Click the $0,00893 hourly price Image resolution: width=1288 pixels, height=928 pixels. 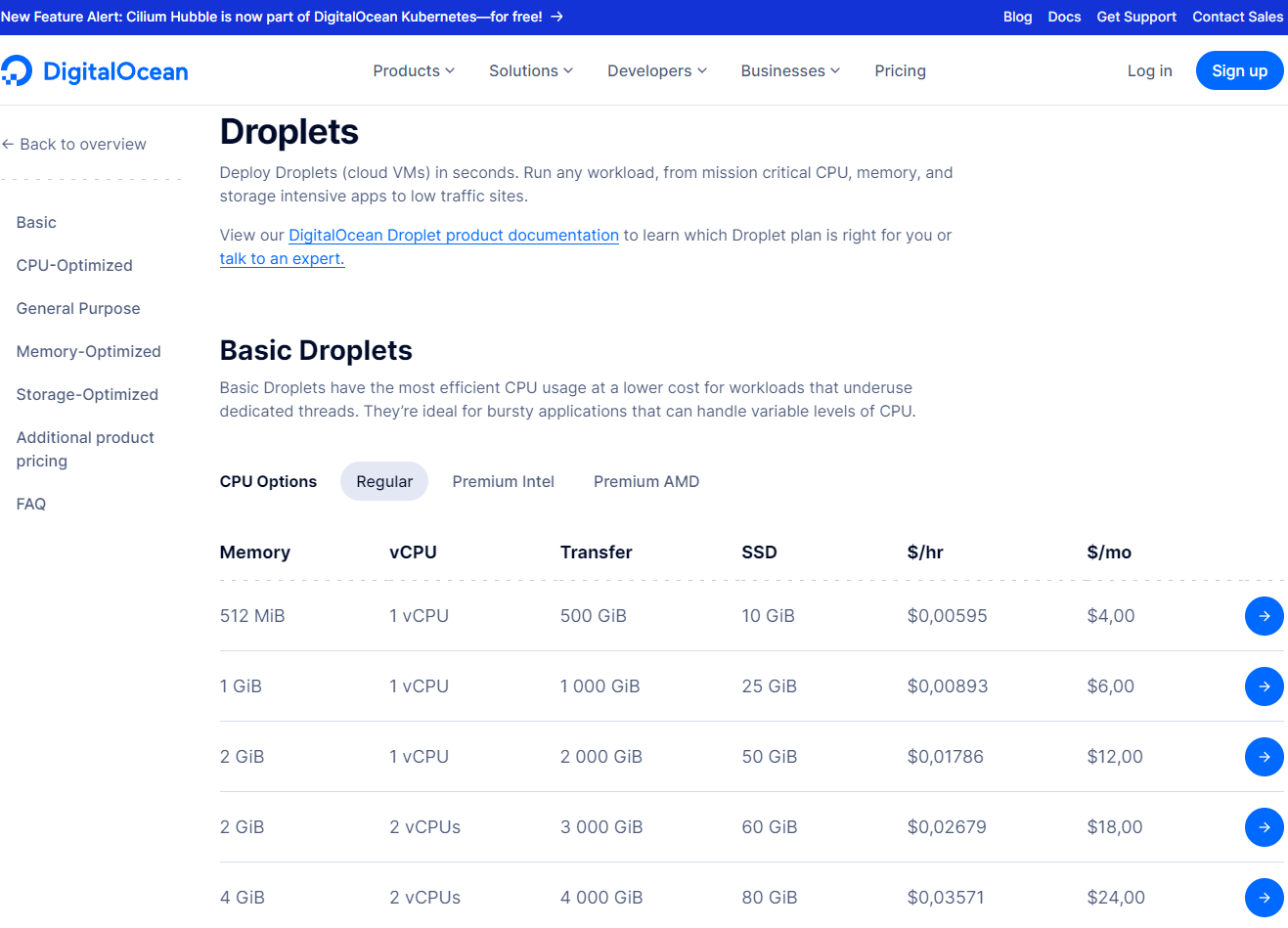[x=947, y=686]
